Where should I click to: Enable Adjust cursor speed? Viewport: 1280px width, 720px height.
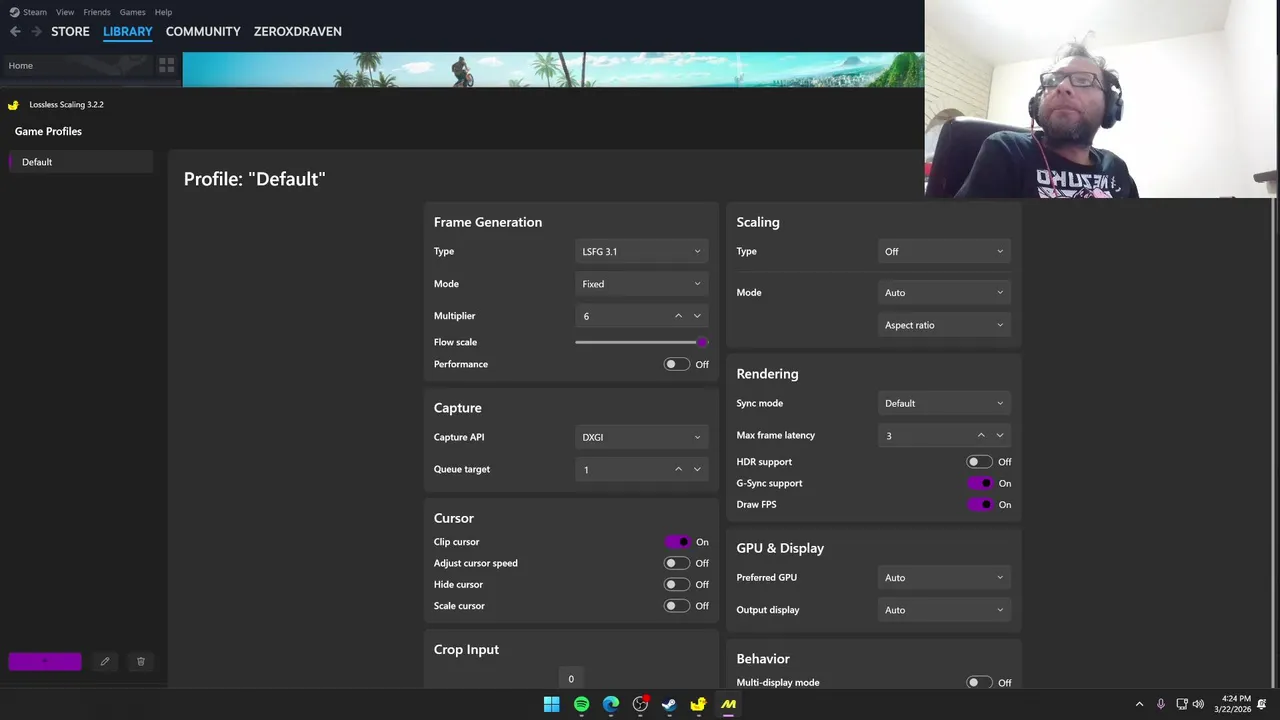tap(677, 563)
